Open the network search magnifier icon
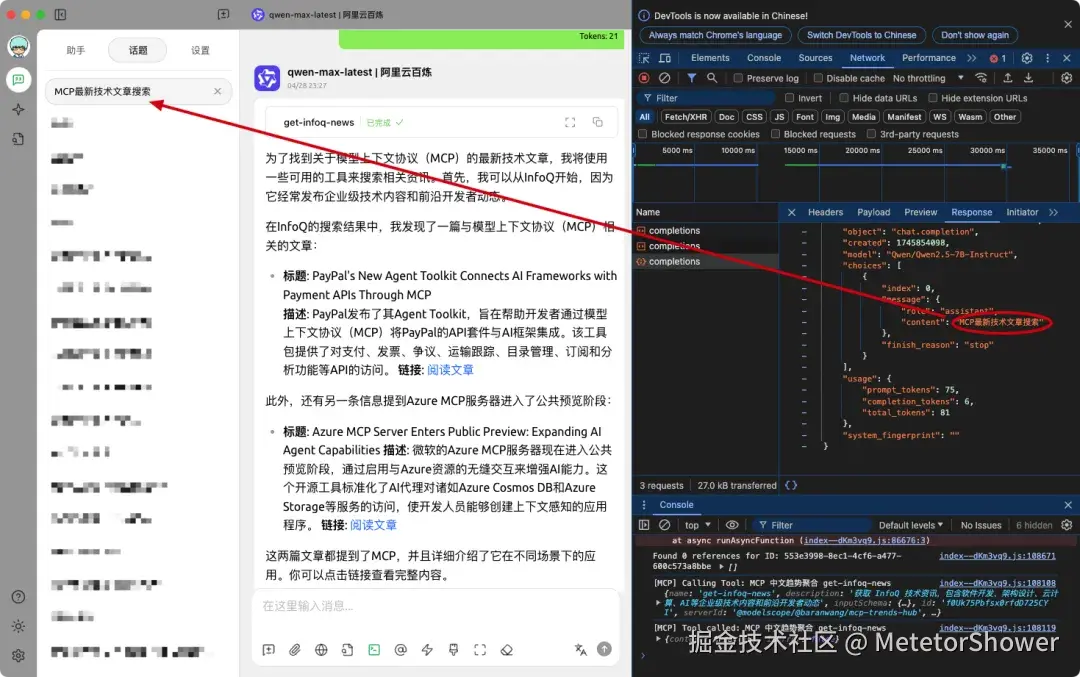1080x677 pixels. pyautogui.click(x=712, y=79)
